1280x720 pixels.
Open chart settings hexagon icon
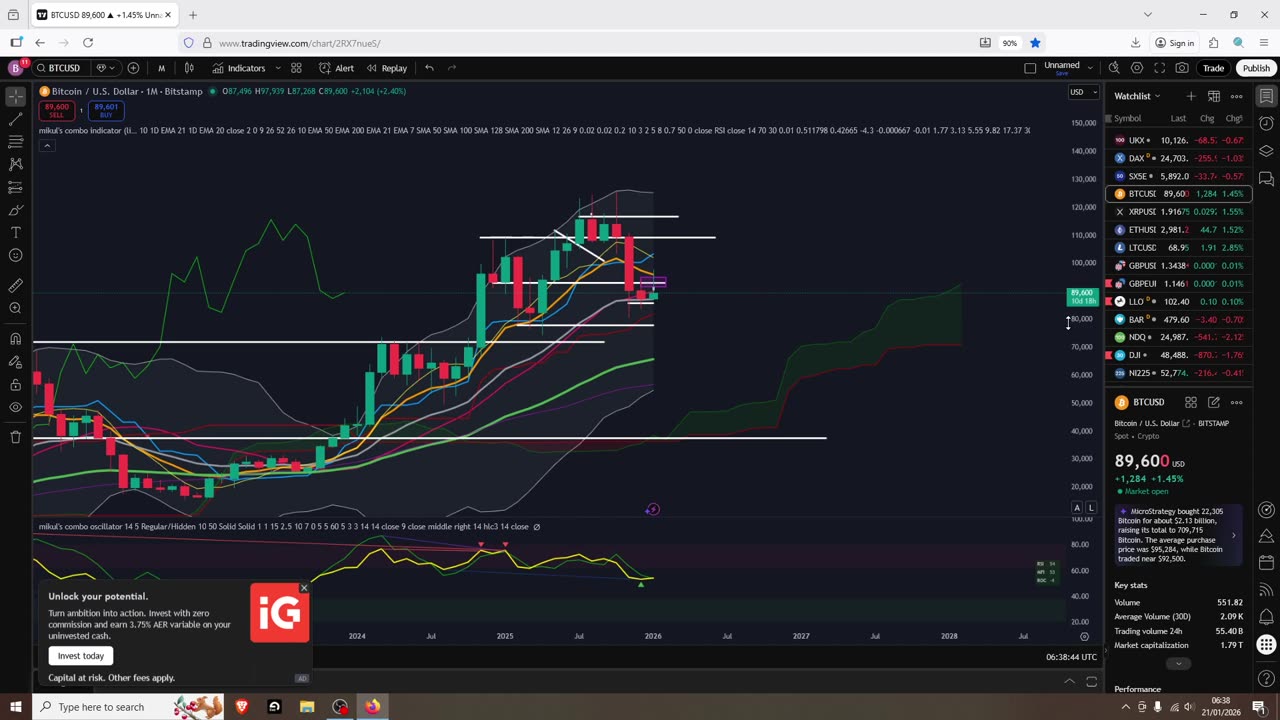coord(1137,68)
